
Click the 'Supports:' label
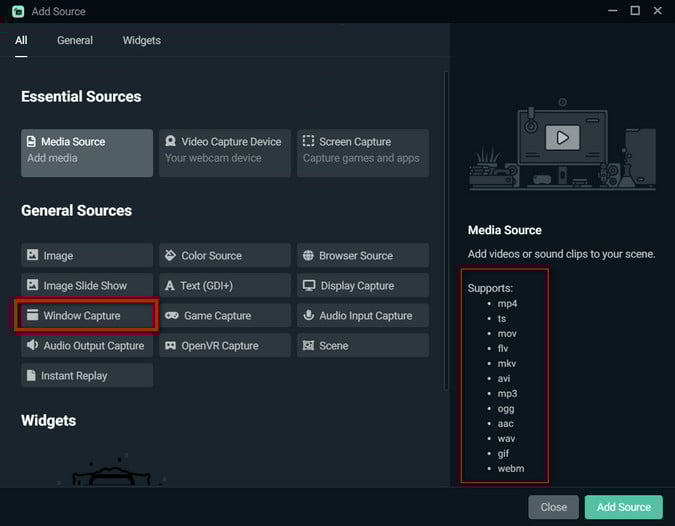490,288
